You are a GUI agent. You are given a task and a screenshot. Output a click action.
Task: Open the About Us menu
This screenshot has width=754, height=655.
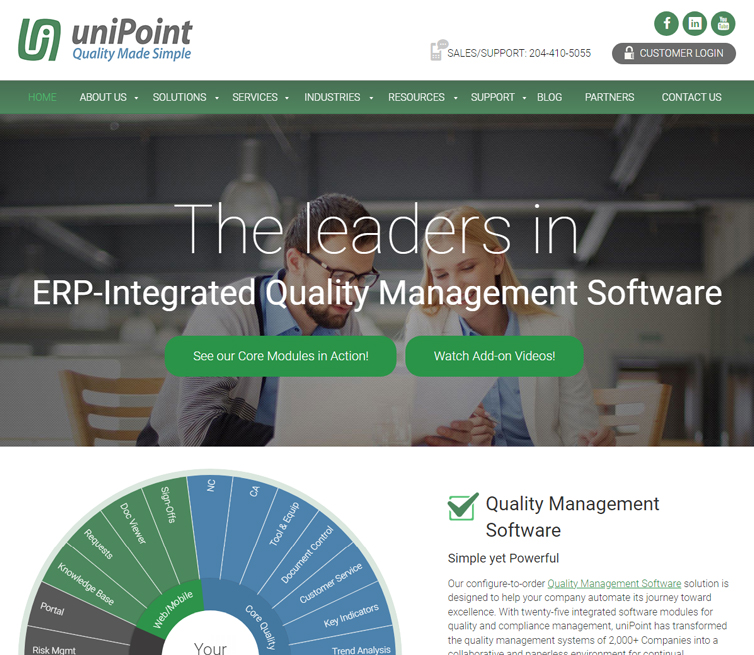[103, 97]
